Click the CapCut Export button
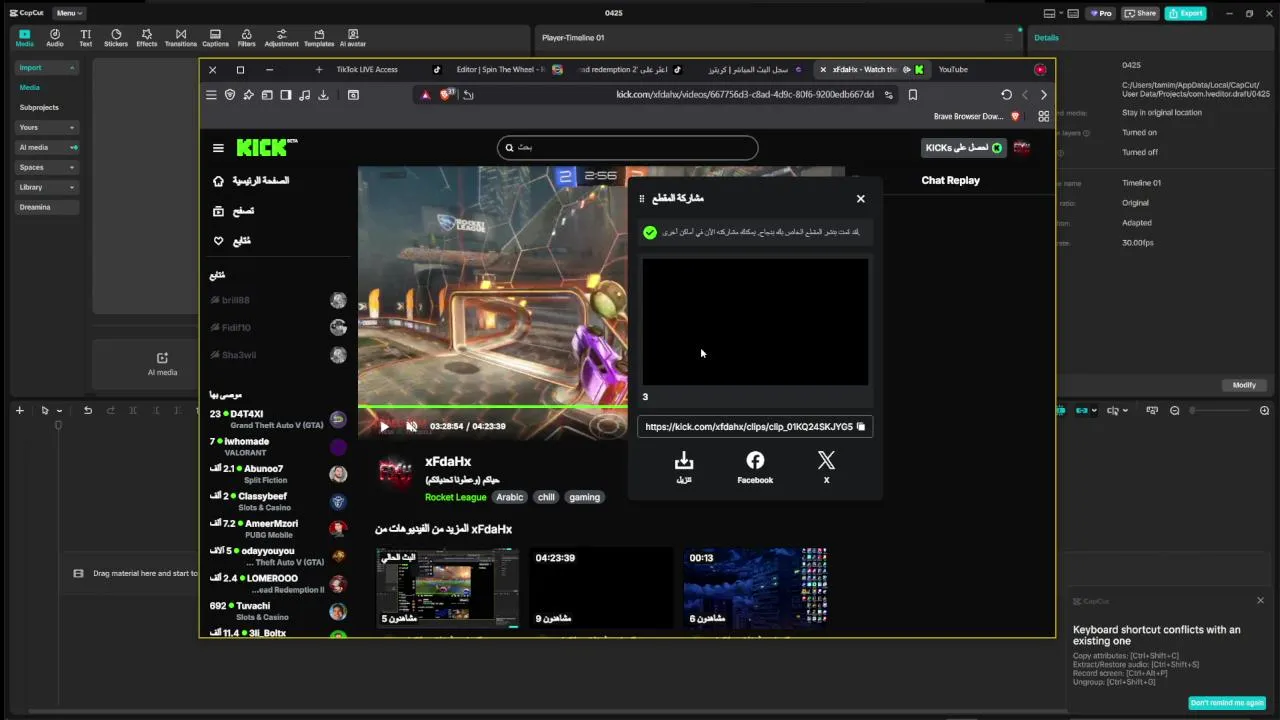Screen dimensions: 1280x720 [1185, 13]
